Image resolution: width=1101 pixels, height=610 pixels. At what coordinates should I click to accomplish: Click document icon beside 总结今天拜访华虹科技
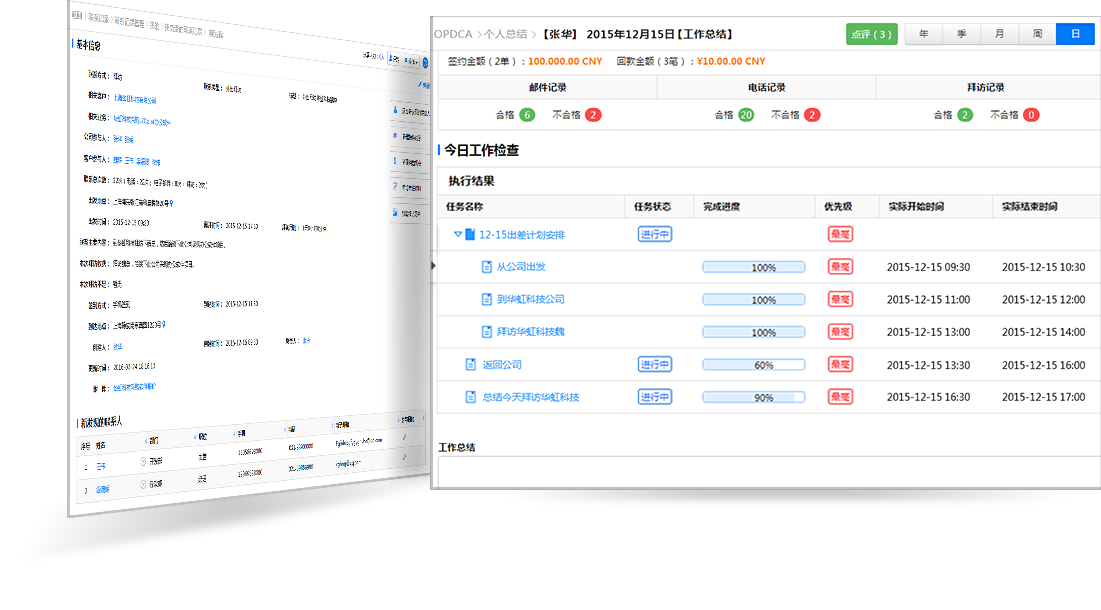[471, 397]
